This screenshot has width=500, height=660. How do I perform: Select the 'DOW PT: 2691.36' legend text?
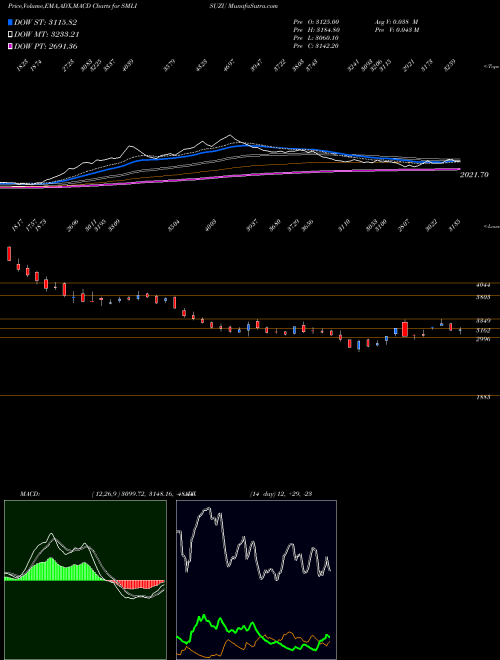pyautogui.click(x=45, y=46)
